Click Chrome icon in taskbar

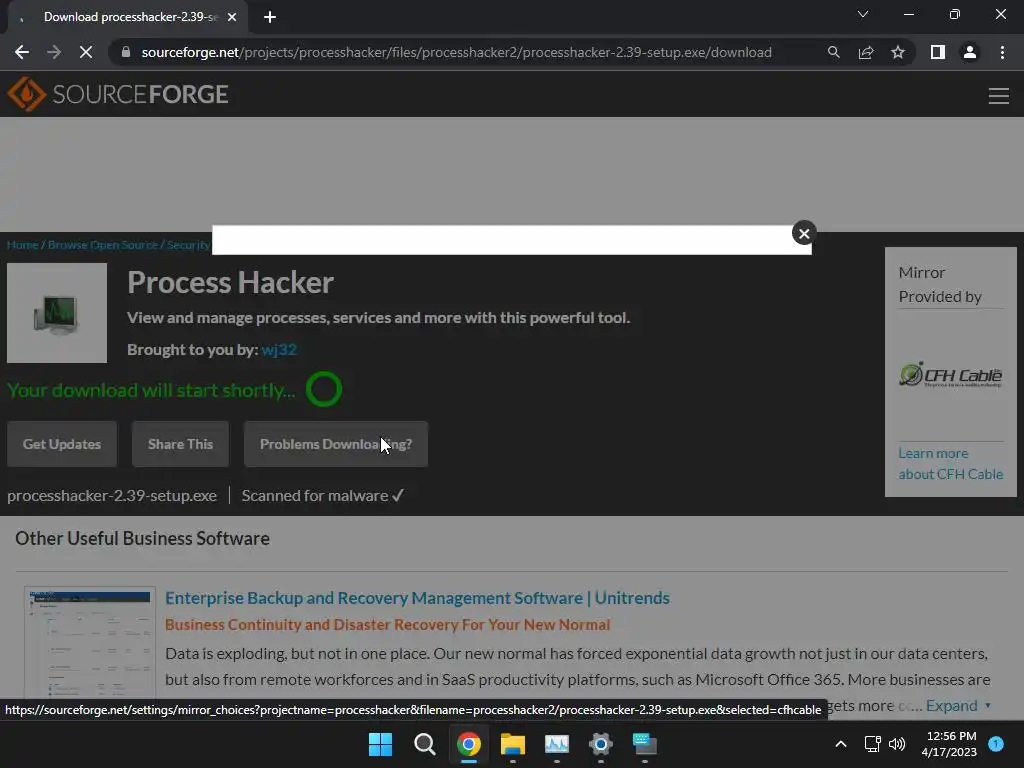pyautogui.click(x=468, y=744)
